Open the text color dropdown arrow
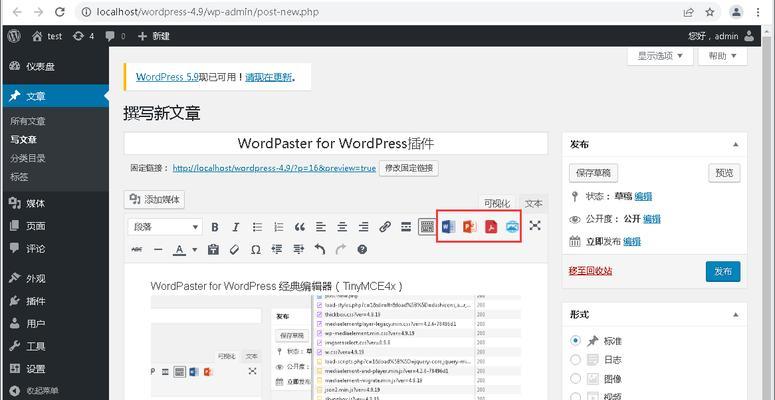Image resolution: width=775 pixels, height=400 pixels. pyautogui.click(x=194, y=250)
